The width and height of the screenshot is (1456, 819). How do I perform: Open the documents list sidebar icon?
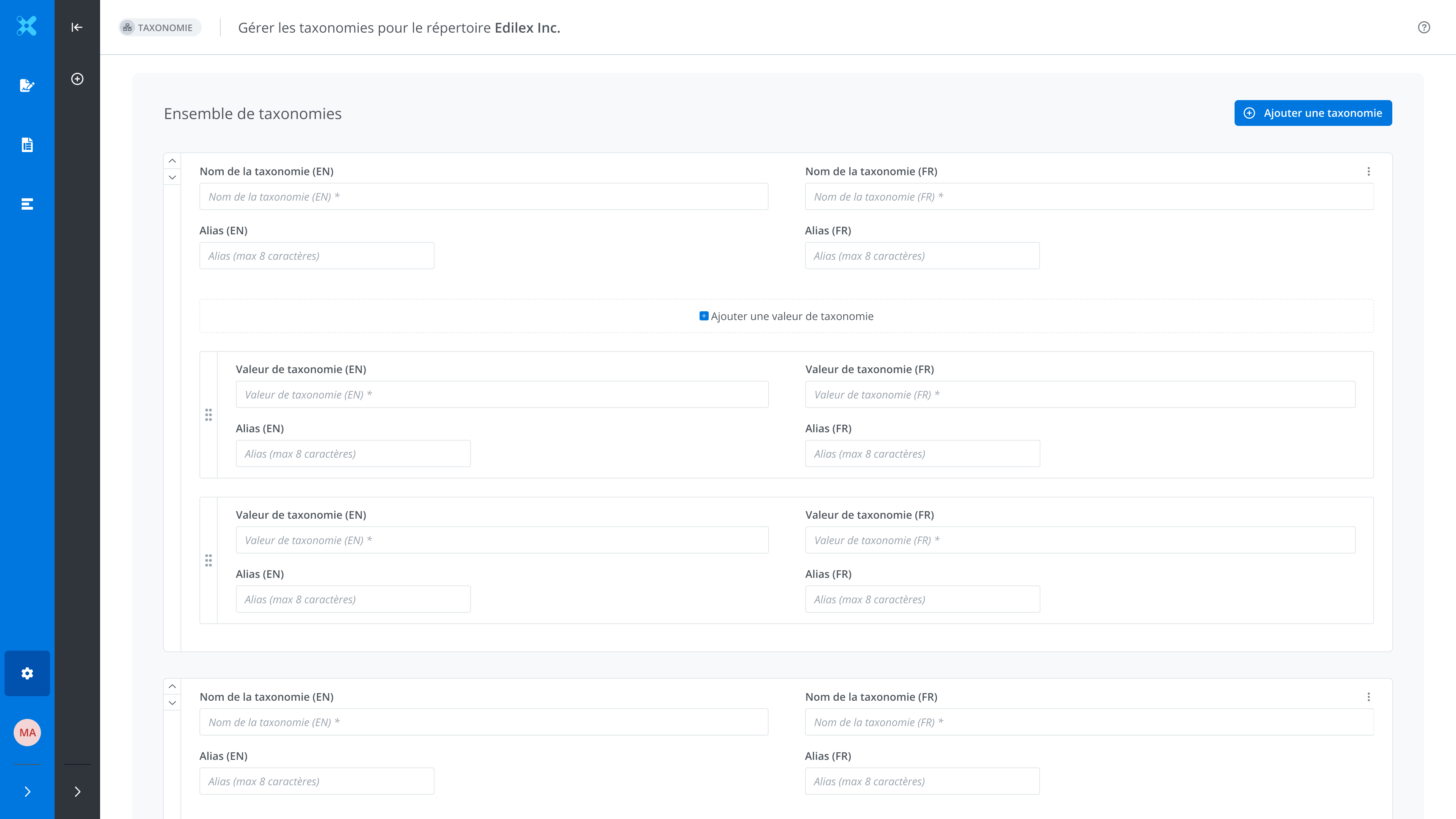pyautogui.click(x=27, y=145)
